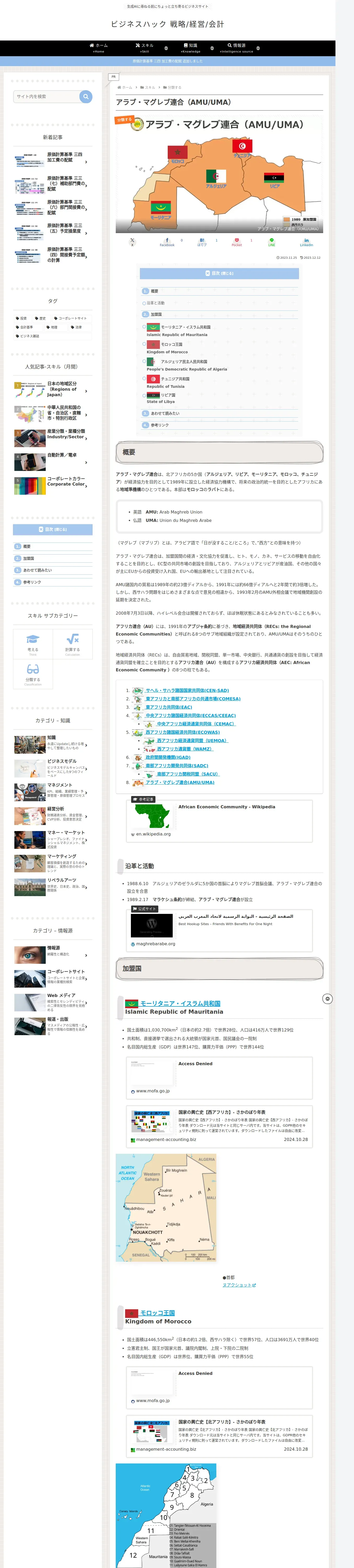Jump to 沿革と活動 in article contents
The height and width of the screenshot is (1568, 354).
click(x=155, y=303)
